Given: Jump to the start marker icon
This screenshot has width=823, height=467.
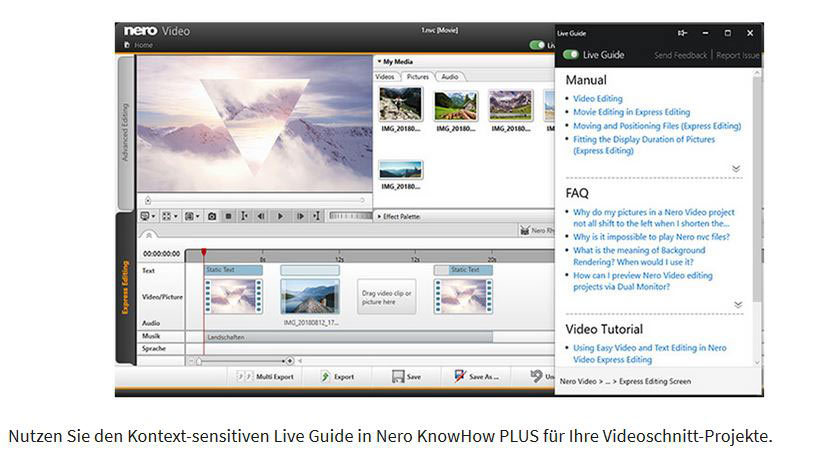Looking at the screenshot, I should 245,216.
